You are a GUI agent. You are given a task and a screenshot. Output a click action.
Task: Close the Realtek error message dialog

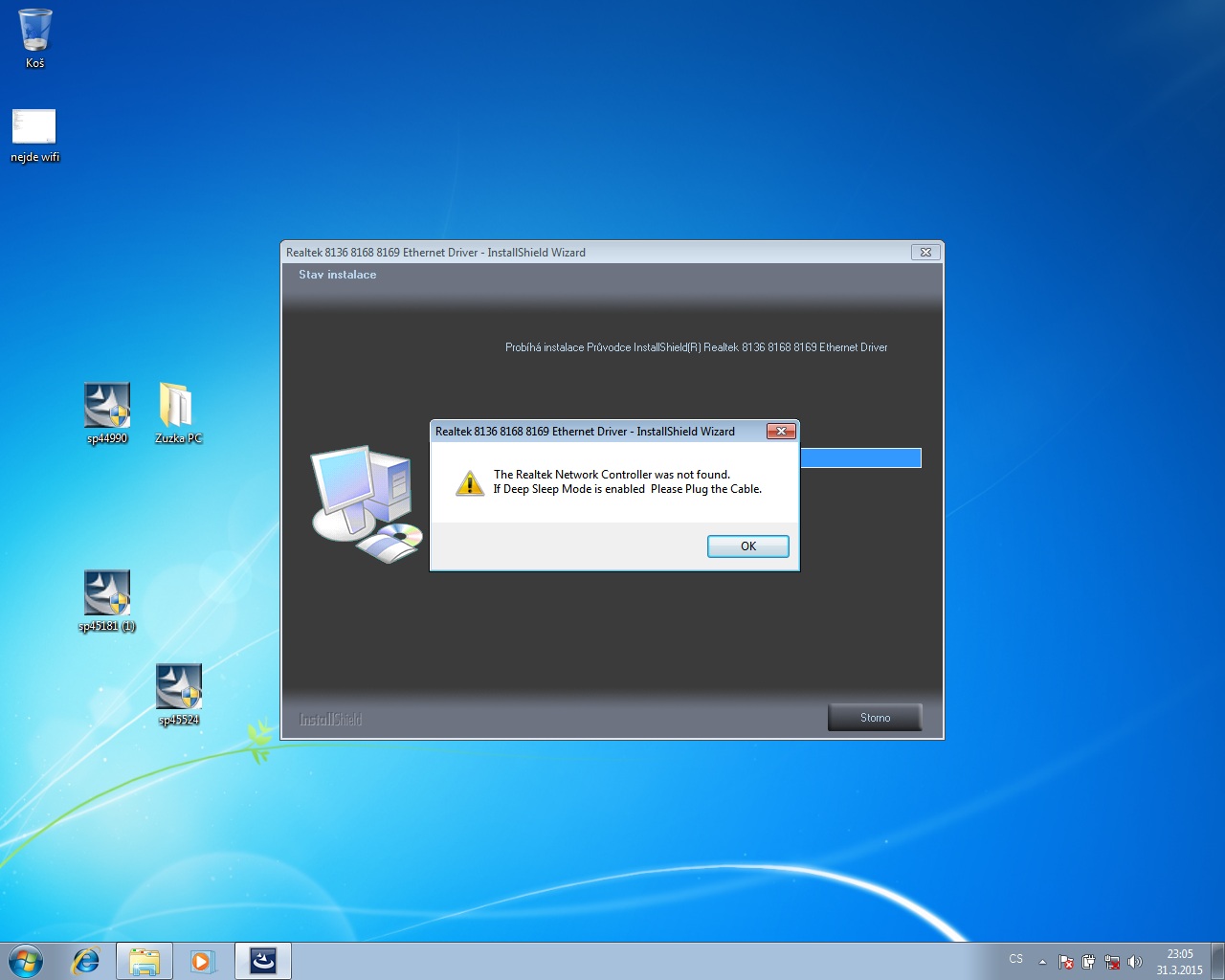[781, 432]
